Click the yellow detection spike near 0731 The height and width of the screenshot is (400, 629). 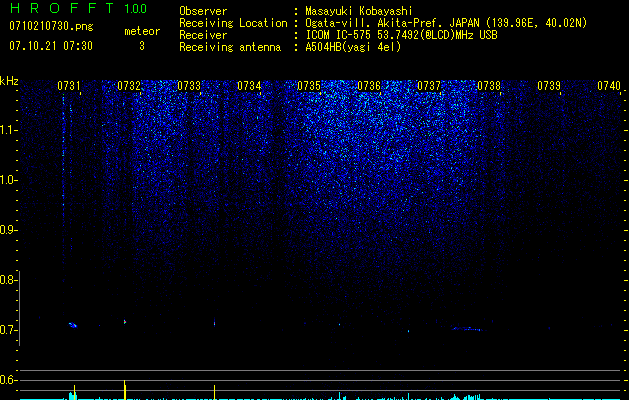(x=75, y=392)
